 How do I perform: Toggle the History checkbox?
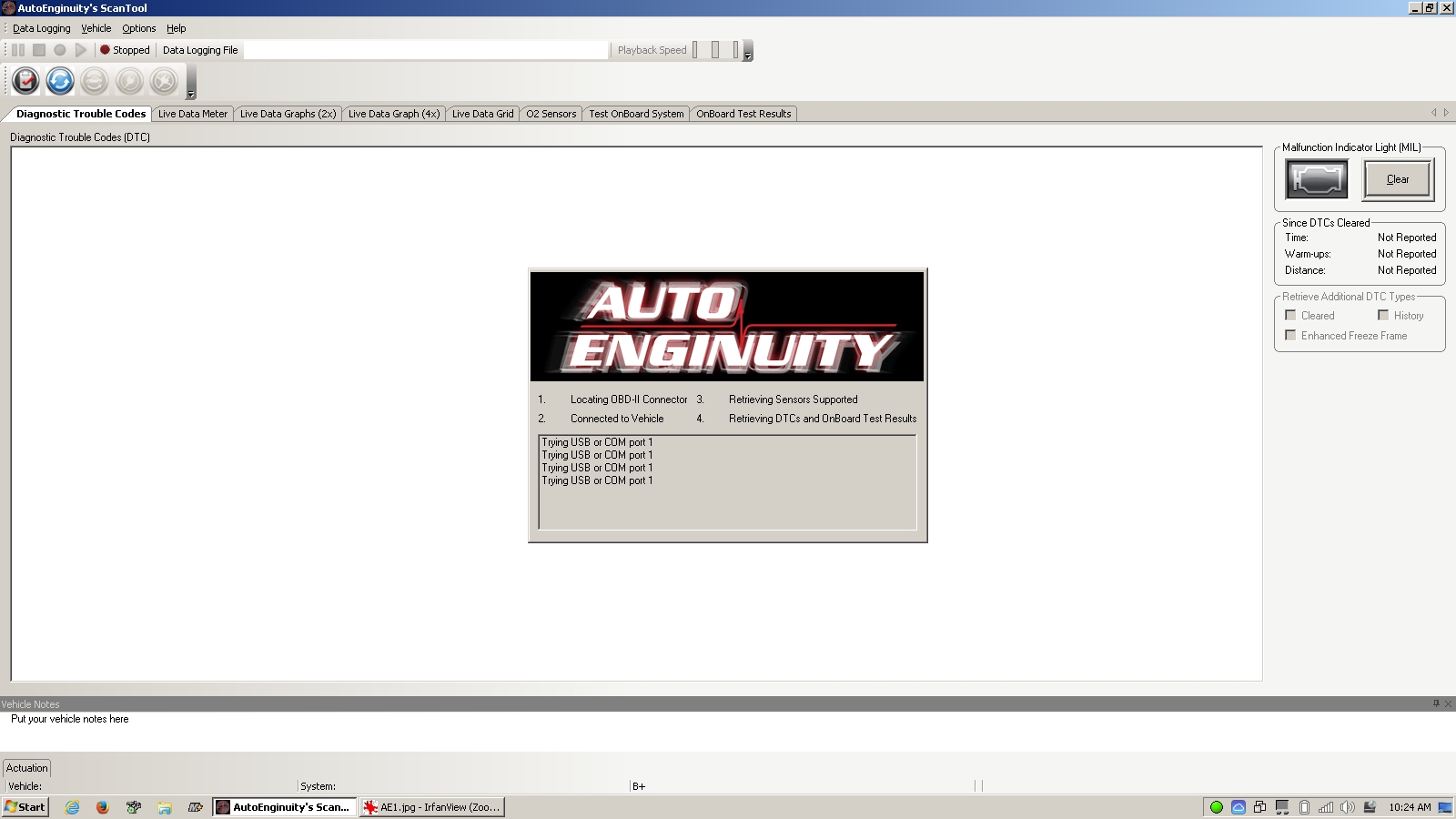tap(1383, 316)
